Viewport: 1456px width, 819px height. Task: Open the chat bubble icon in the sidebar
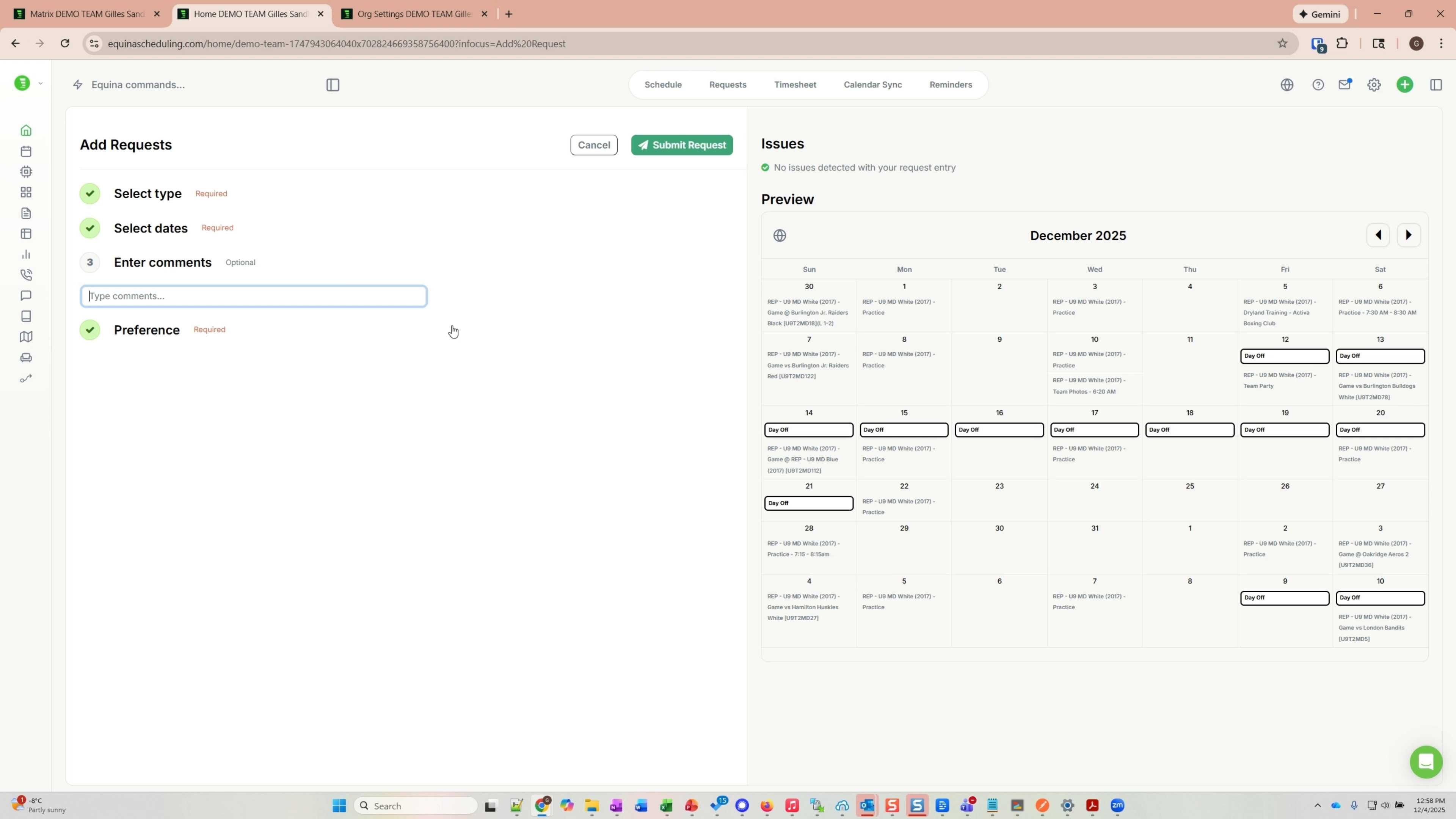(x=26, y=296)
